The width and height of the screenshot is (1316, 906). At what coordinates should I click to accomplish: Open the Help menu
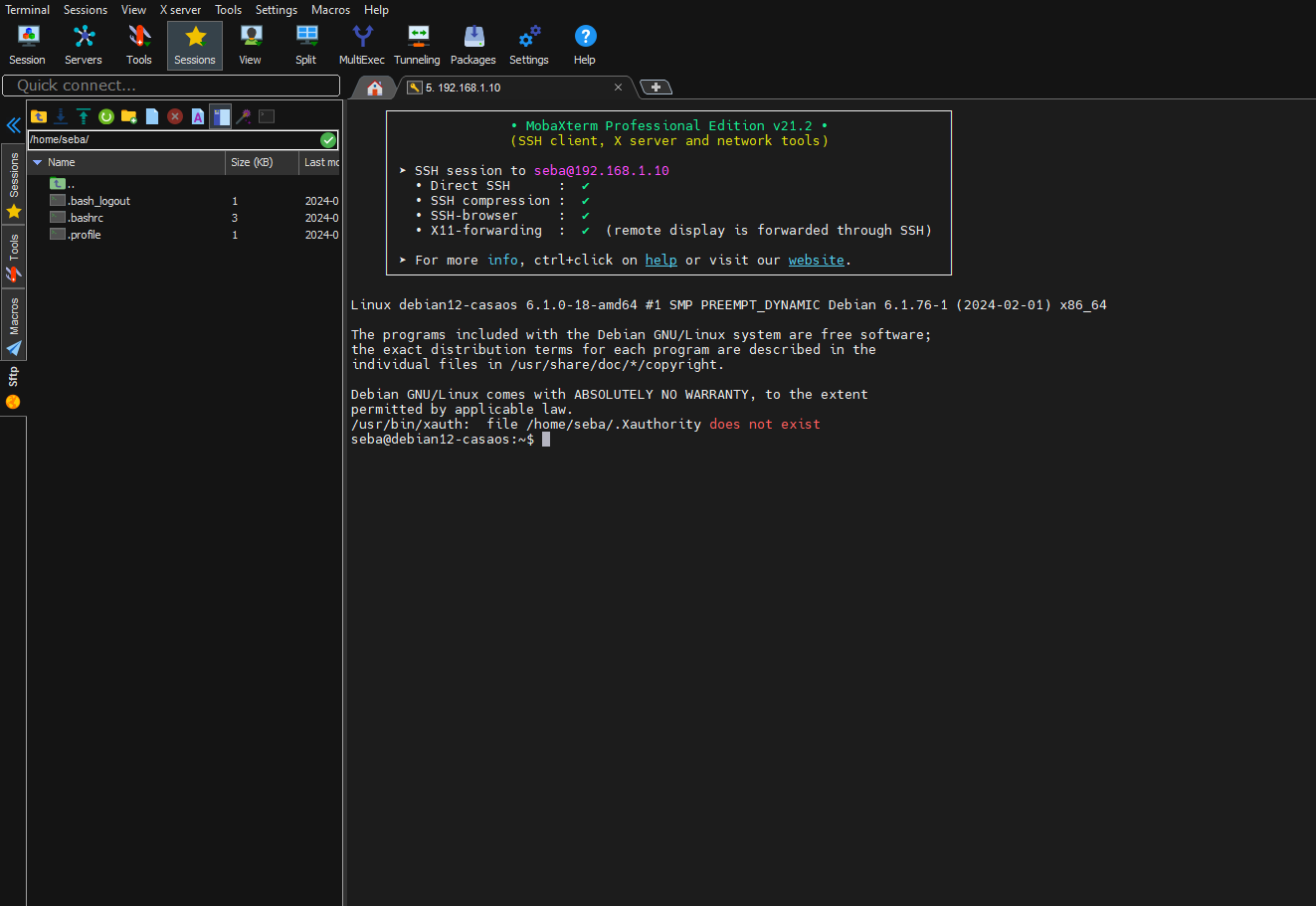[377, 10]
